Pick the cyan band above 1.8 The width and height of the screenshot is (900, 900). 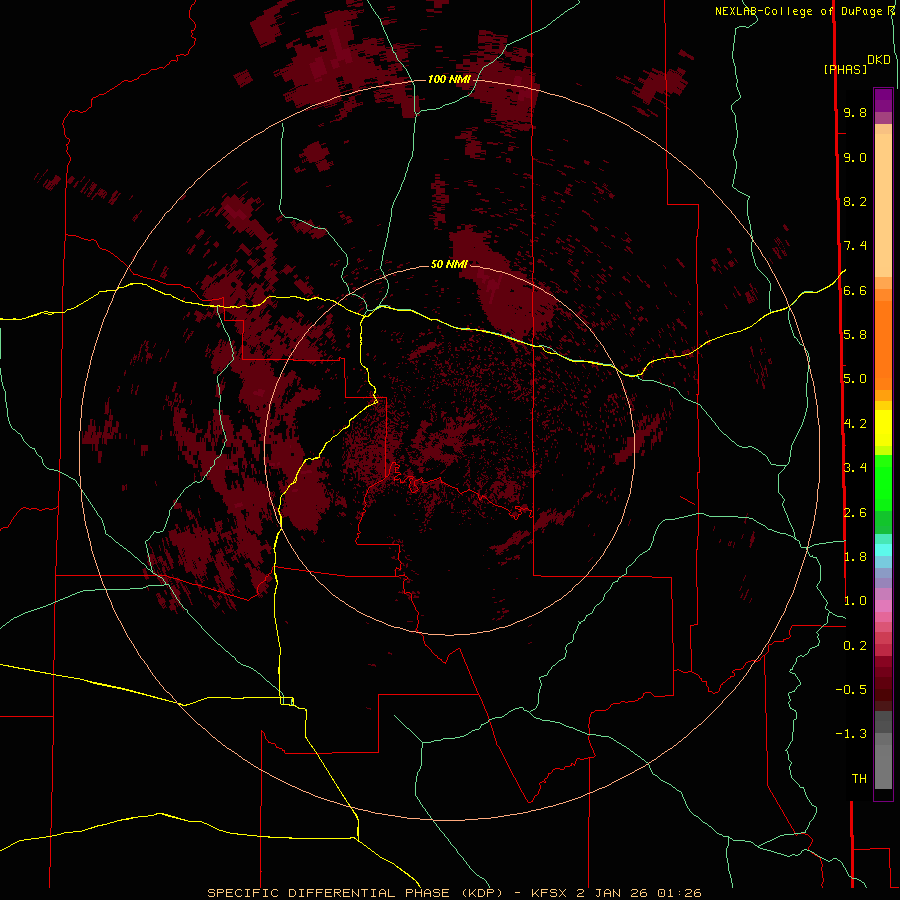pyautogui.click(x=883, y=550)
